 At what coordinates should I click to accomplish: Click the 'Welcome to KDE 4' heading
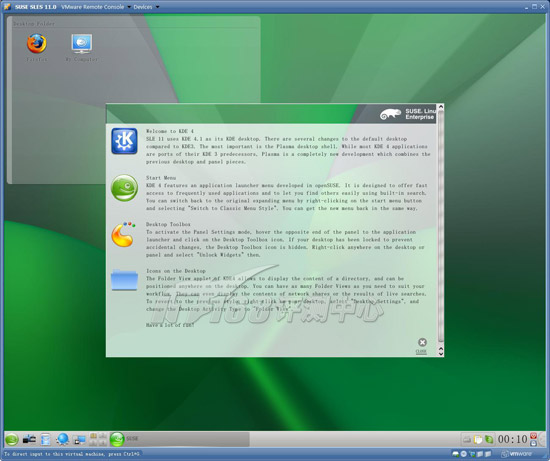(x=170, y=131)
